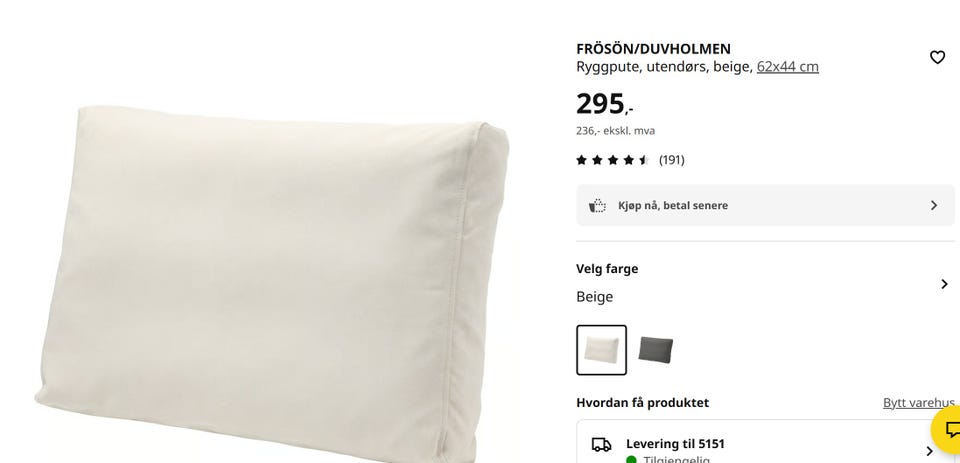960x463 pixels.
Task: Add product to favorites with heart icon
Action: [937, 58]
